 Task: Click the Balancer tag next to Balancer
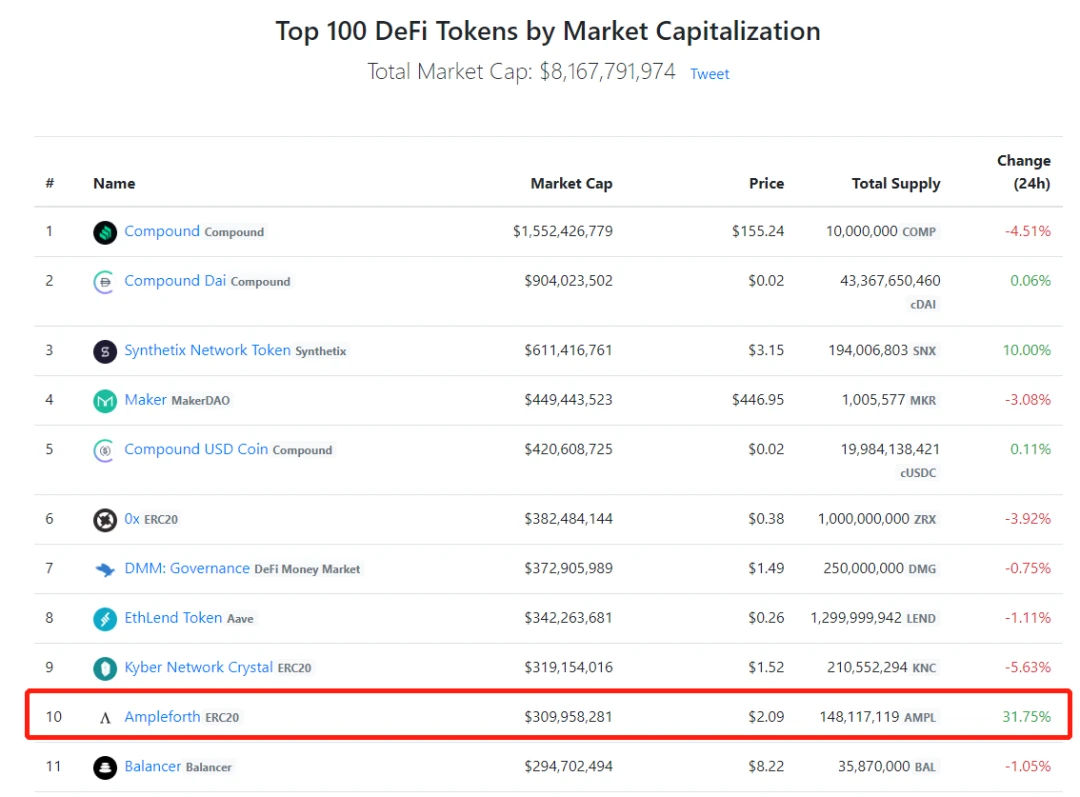[209, 767]
